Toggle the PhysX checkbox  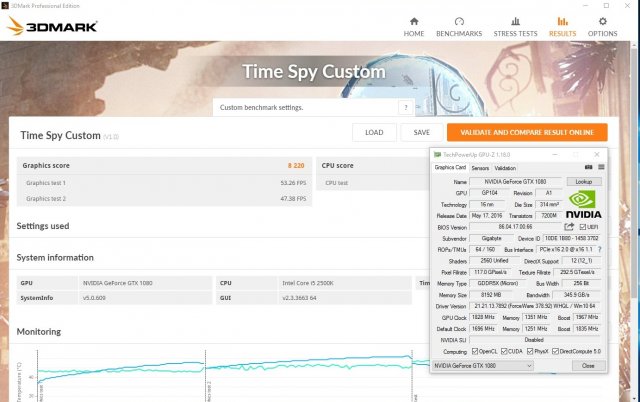[535, 352]
